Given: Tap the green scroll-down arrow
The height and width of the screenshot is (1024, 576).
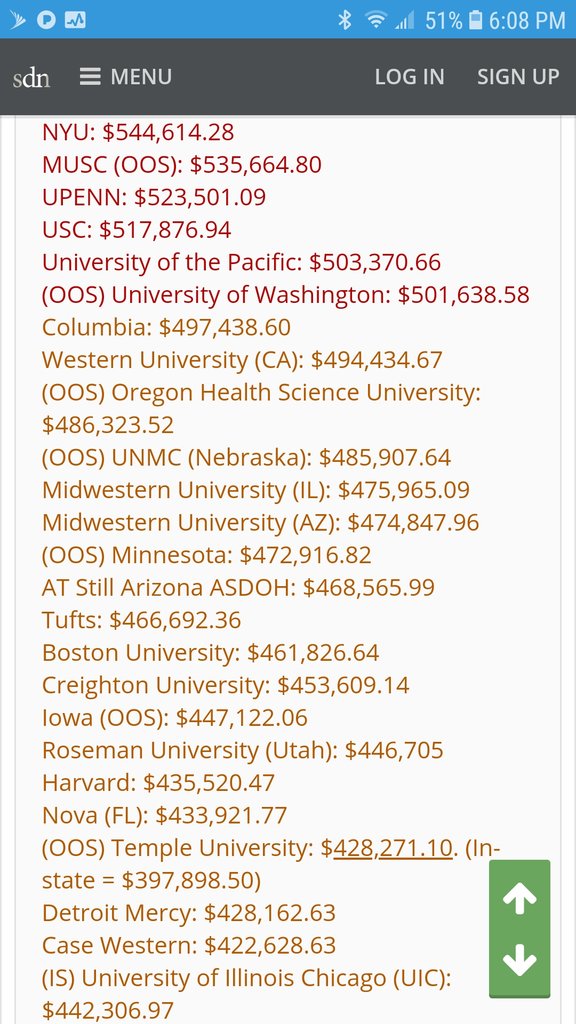Looking at the screenshot, I should pos(520,961).
